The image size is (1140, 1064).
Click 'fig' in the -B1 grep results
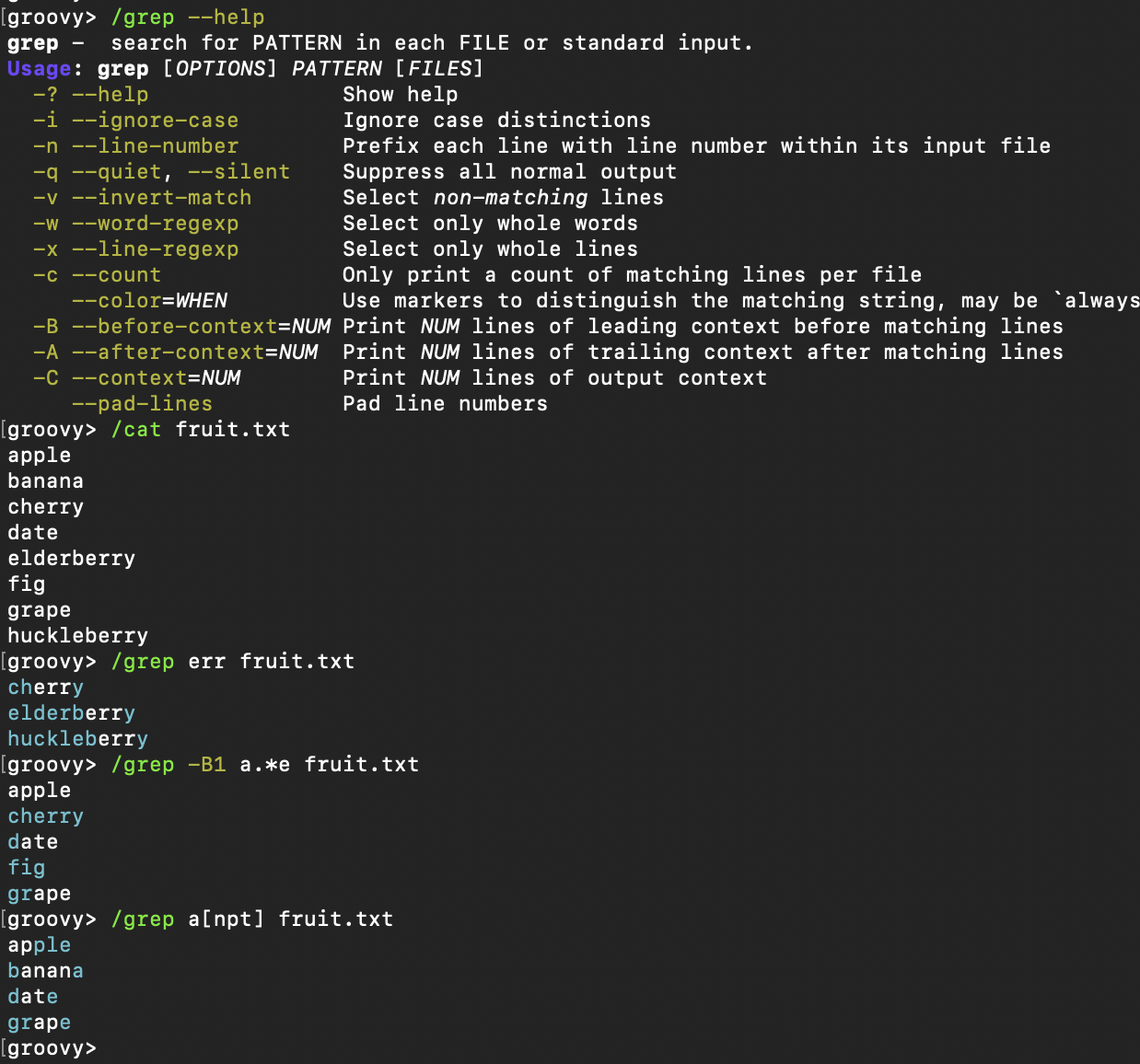pyautogui.click(x=27, y=868)
